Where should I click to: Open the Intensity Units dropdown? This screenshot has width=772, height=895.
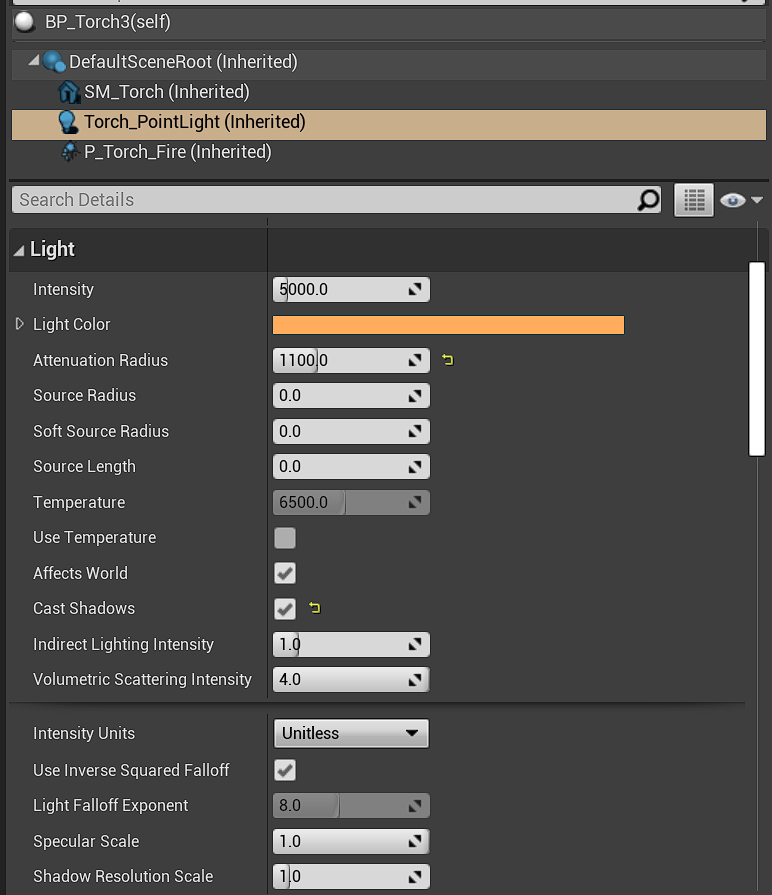coord(351,733)
